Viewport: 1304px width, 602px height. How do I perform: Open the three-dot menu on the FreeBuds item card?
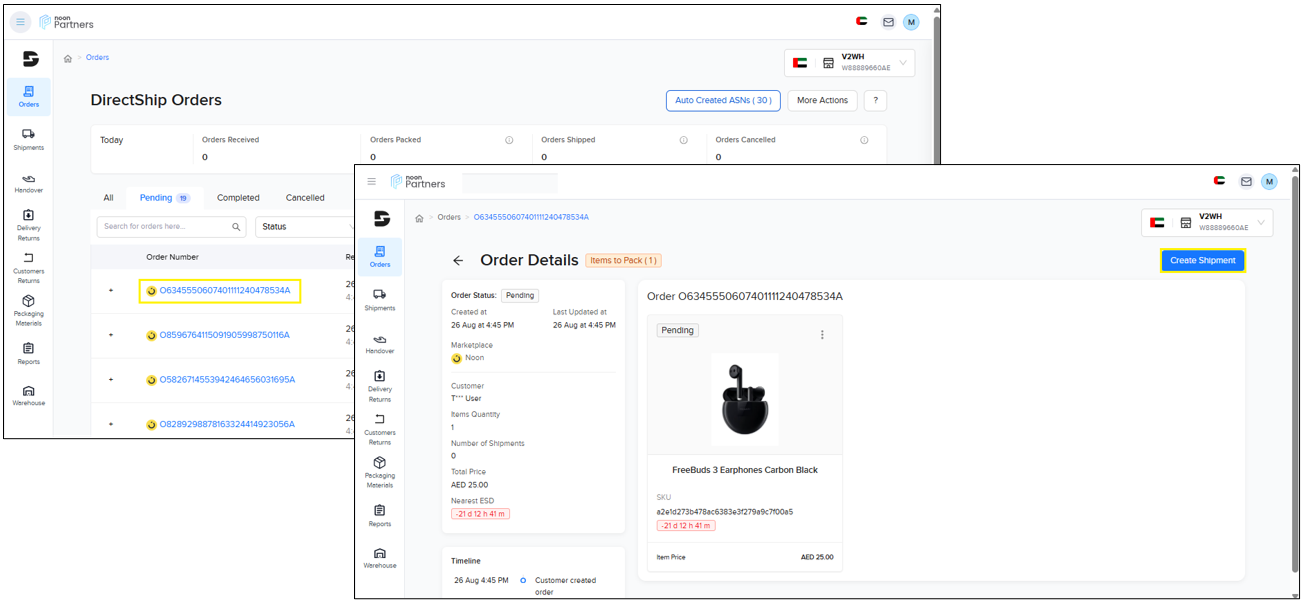pyautogui.click(x=822, y=335)
